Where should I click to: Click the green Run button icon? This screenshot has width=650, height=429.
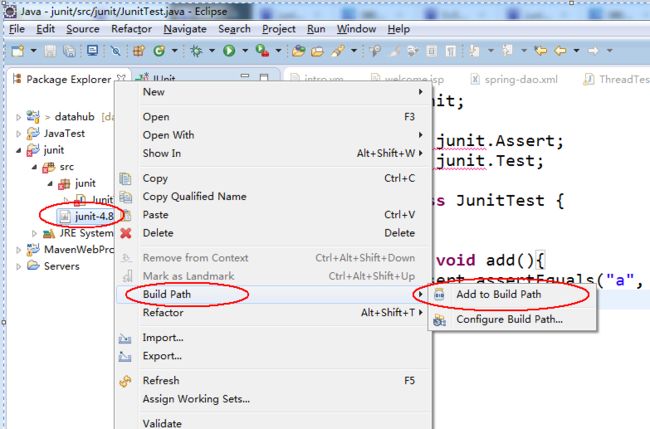229,51
